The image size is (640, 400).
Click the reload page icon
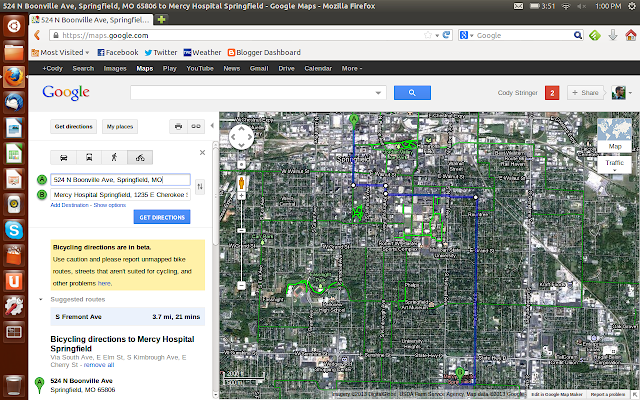(x=447, y=35)
